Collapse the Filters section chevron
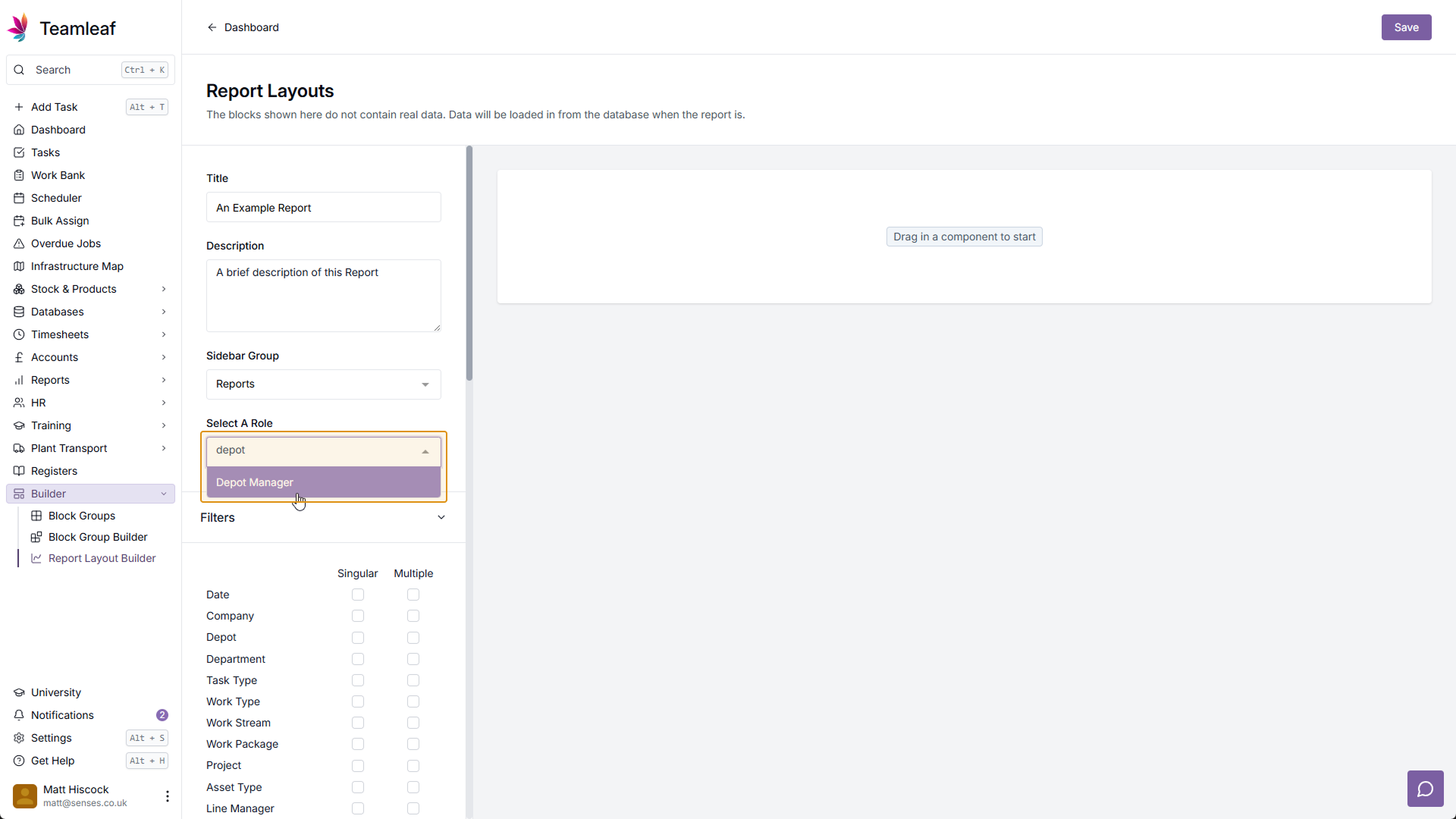Image resolution: width=1456 pixels, height=819 pixels. pyautogui.click(x=441, y=517)
